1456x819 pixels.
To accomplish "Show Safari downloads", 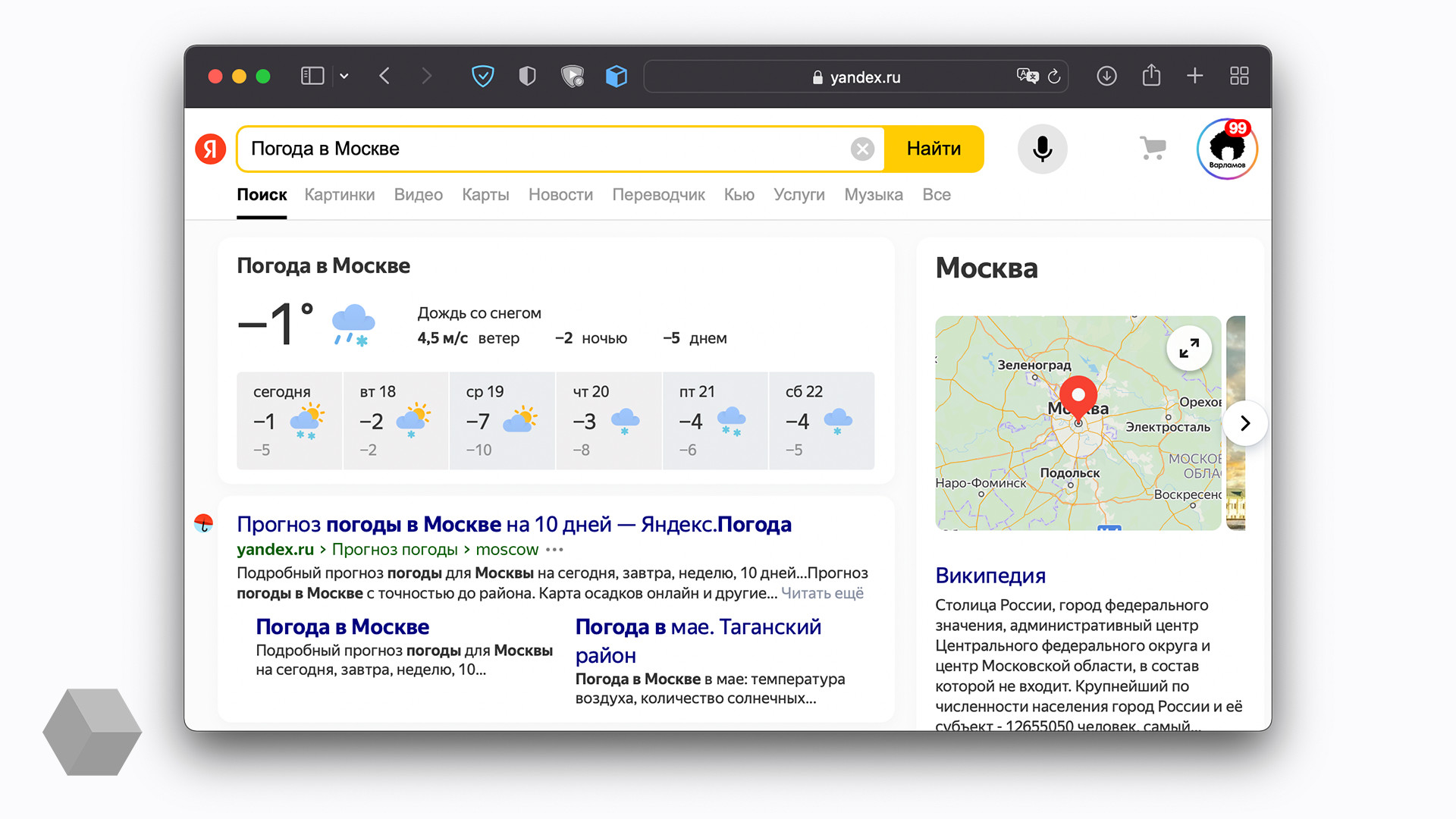I will coord(1106,76).
